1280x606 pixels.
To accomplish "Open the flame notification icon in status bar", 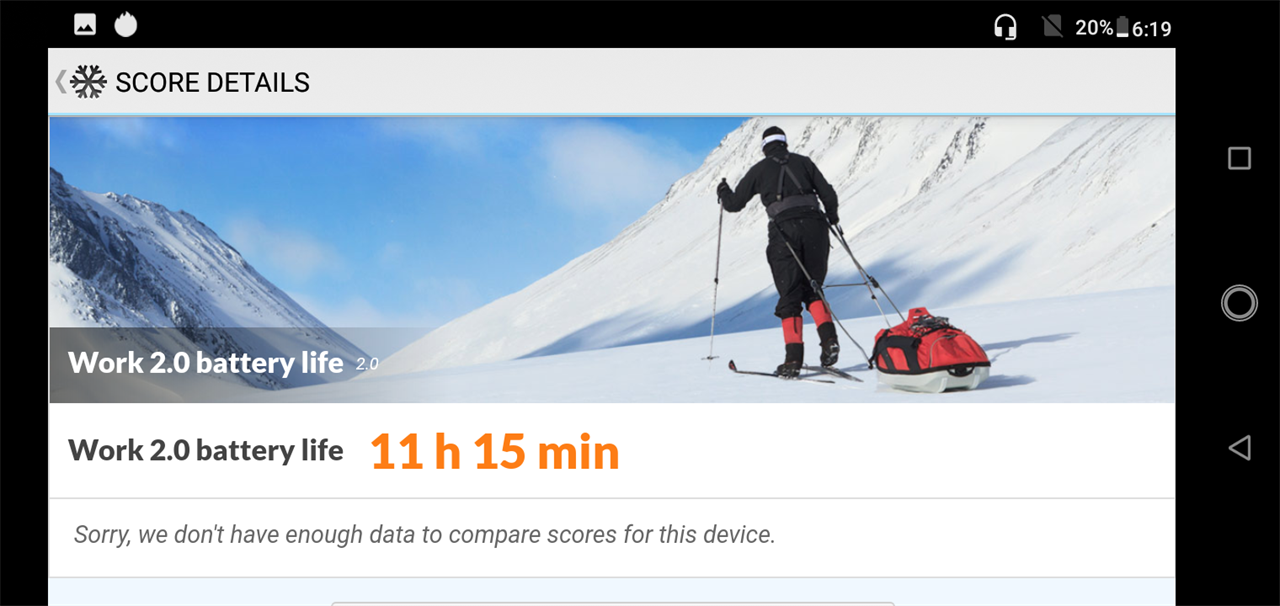I will [x=126, y=24].
